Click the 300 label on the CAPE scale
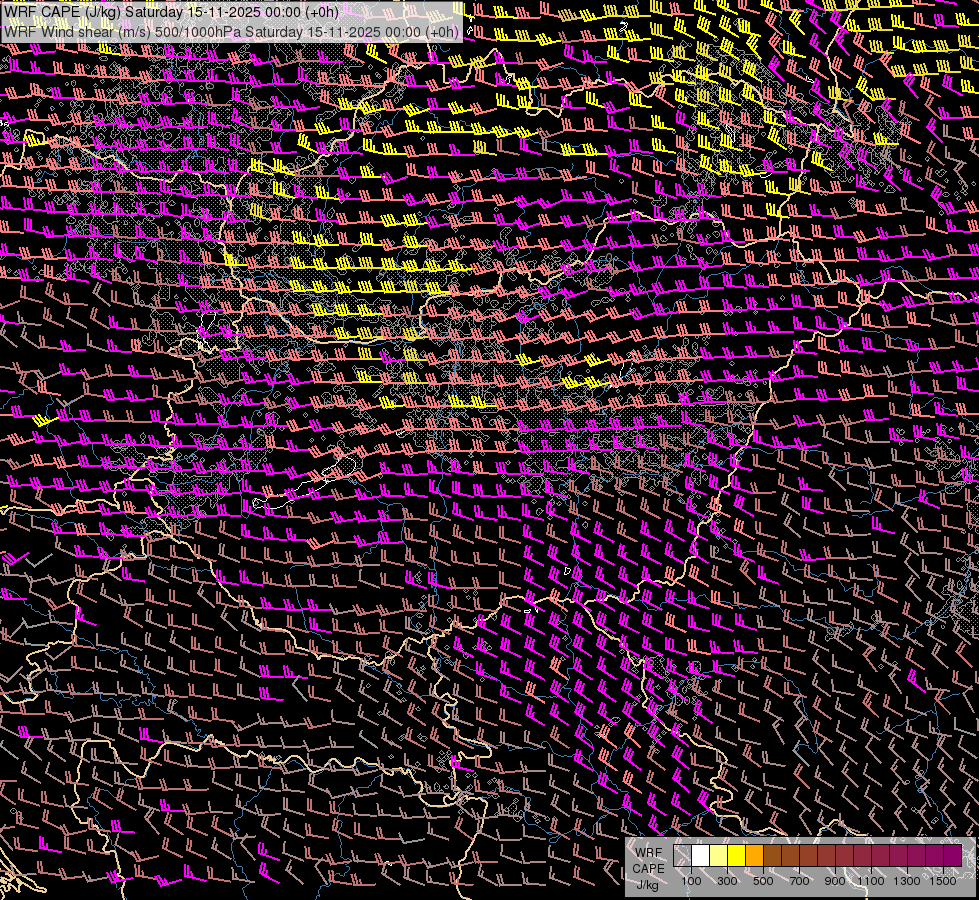Screen dimensions: 979x900 tap(727, 882)
